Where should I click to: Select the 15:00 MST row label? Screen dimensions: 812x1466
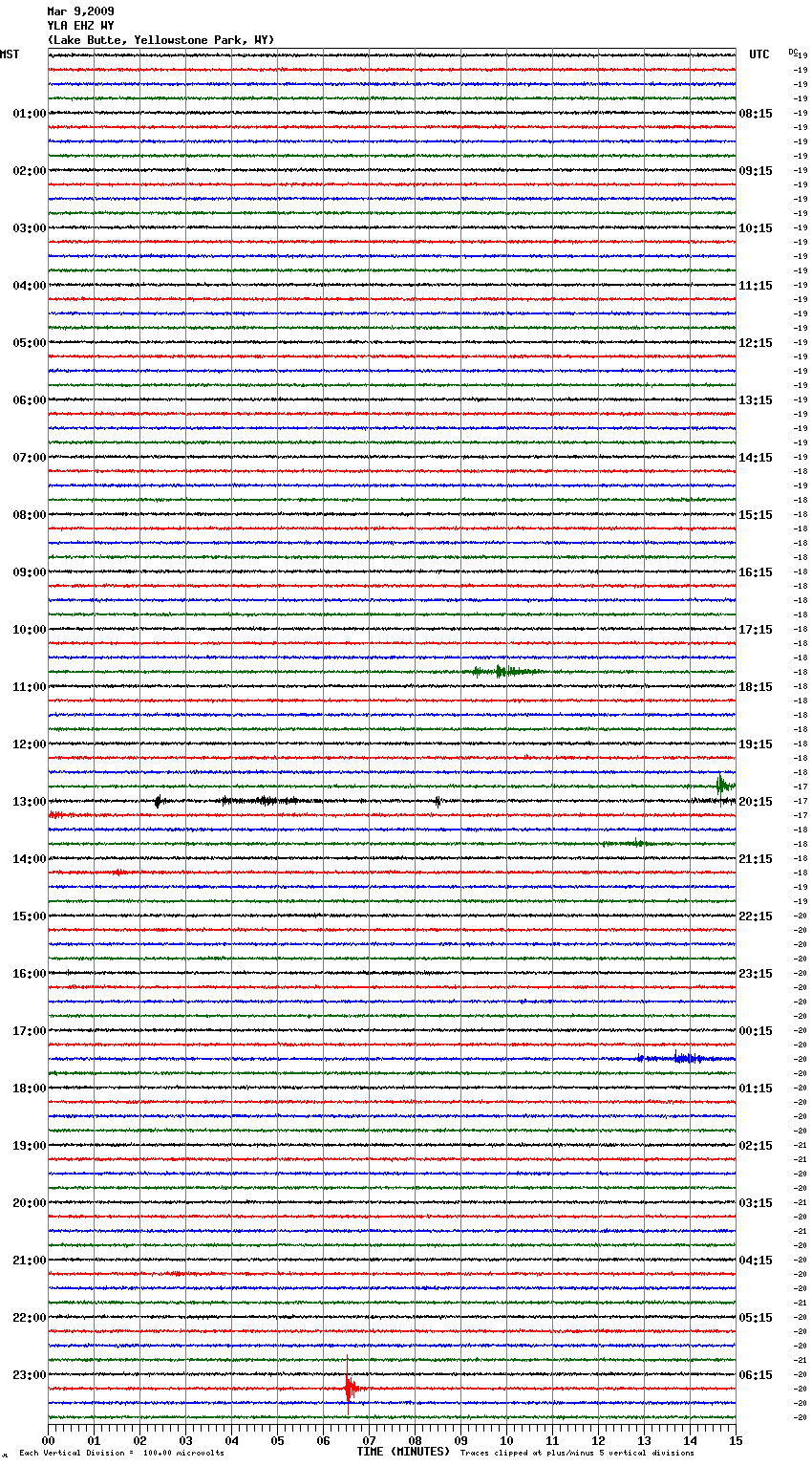coord(29,916)
